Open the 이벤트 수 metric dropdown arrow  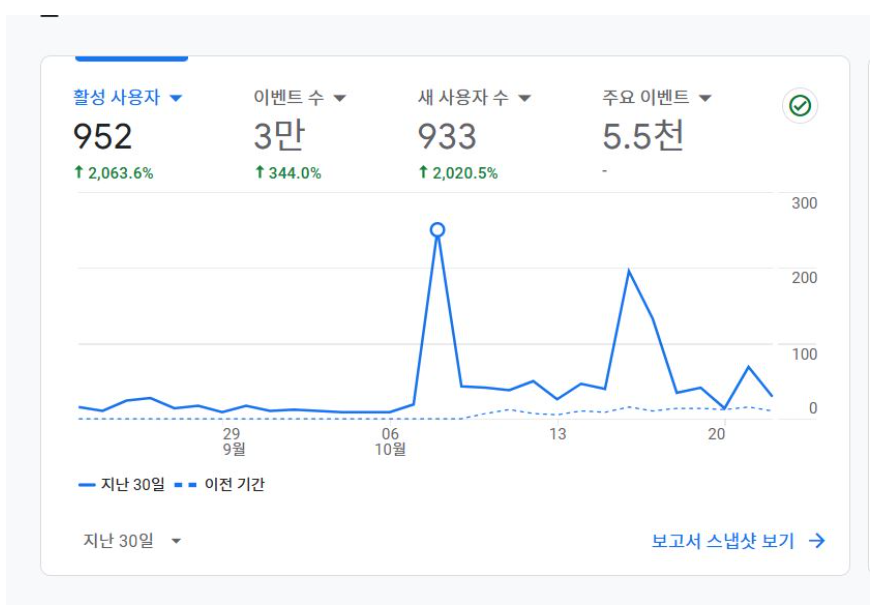(339, 98)
